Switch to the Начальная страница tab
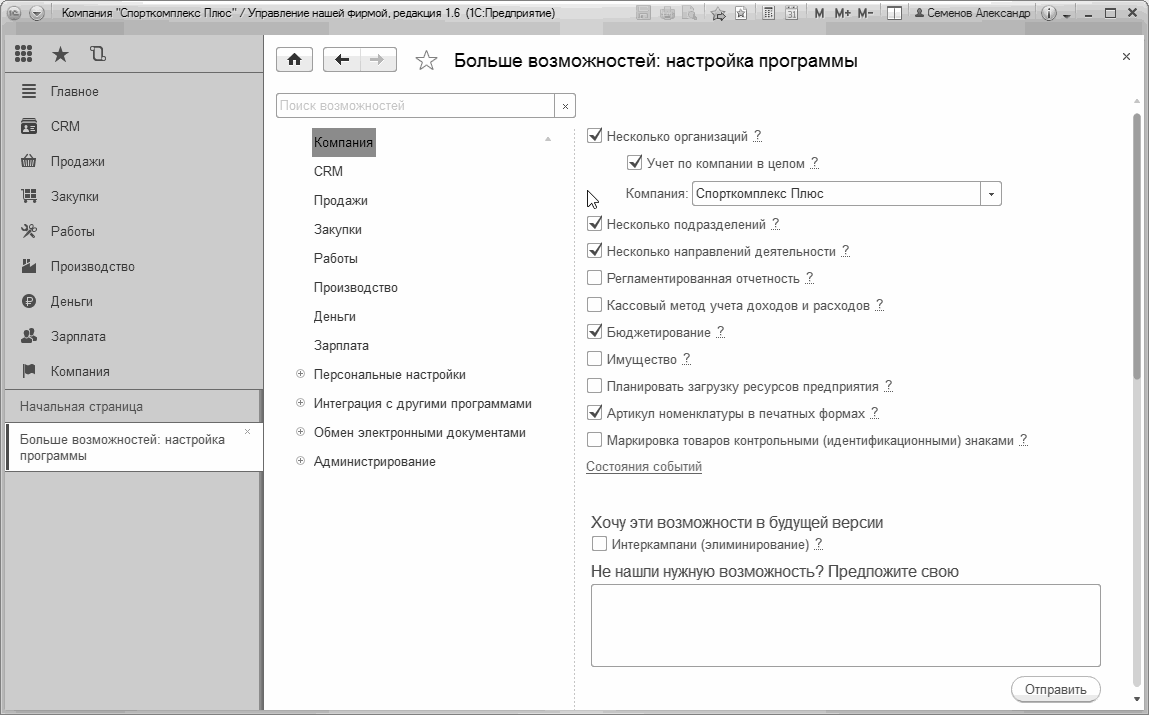The width and height of the screenshot is (1149, 715). point(132,407)
